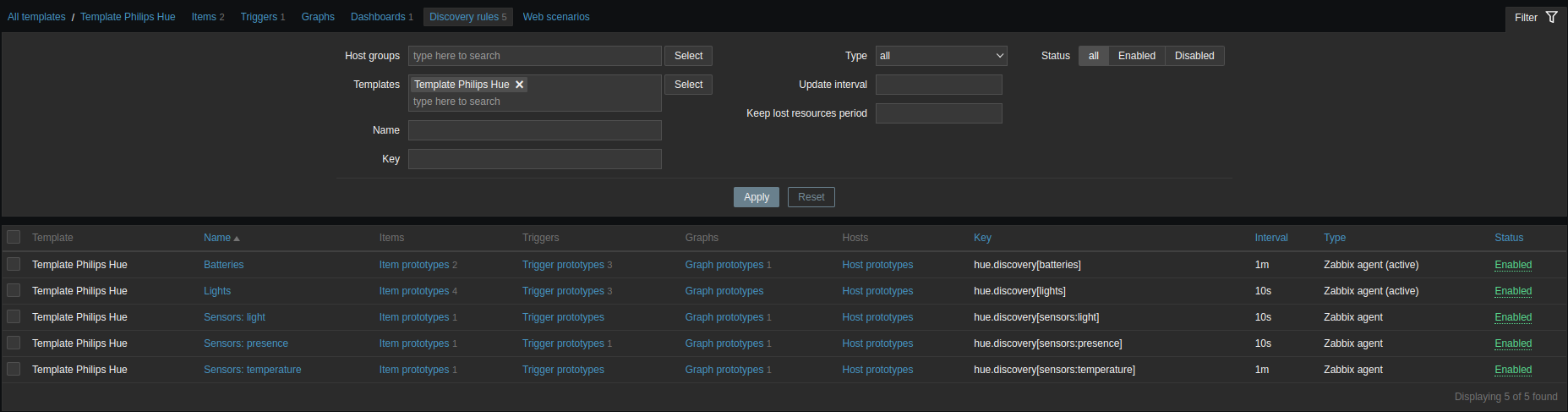Image resolution: width=1568 pixels, height=412 pixels.
Task: Click key text hue.discovery[batteries]
Action: click(x=1027, y=265)
